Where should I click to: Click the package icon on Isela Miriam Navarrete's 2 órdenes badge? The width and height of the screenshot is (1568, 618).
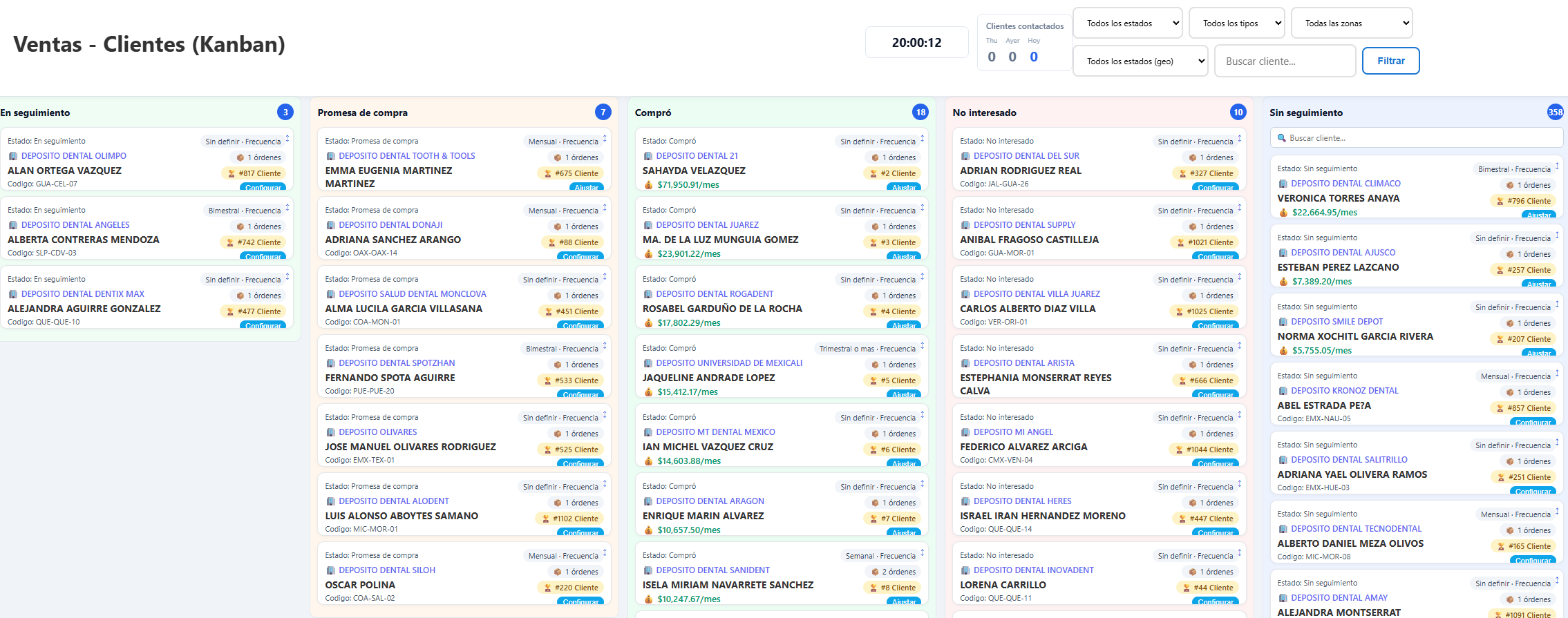coord(875,572)
